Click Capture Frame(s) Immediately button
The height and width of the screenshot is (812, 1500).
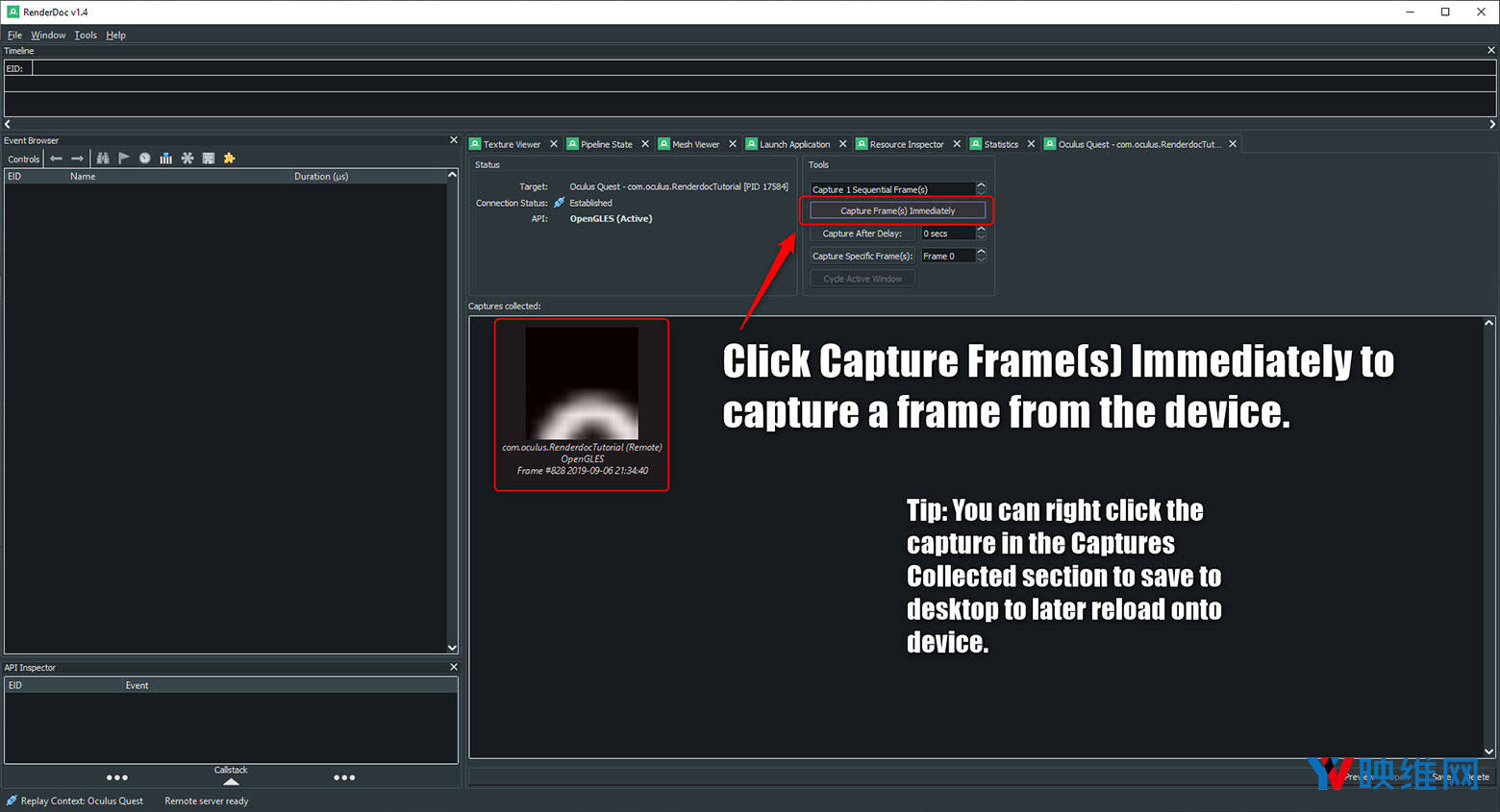point(897,210)
